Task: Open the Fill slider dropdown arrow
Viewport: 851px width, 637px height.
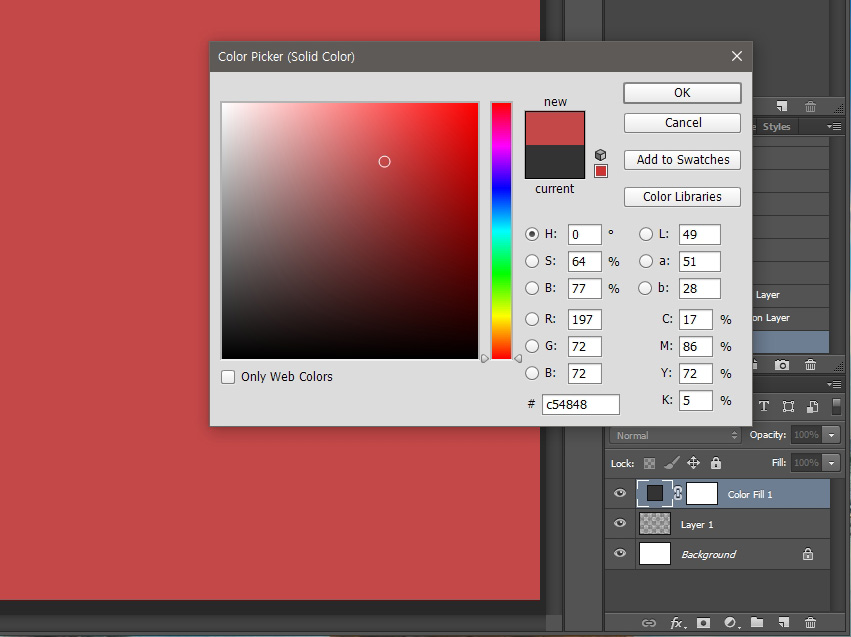Action: click(x=831, y=463)
